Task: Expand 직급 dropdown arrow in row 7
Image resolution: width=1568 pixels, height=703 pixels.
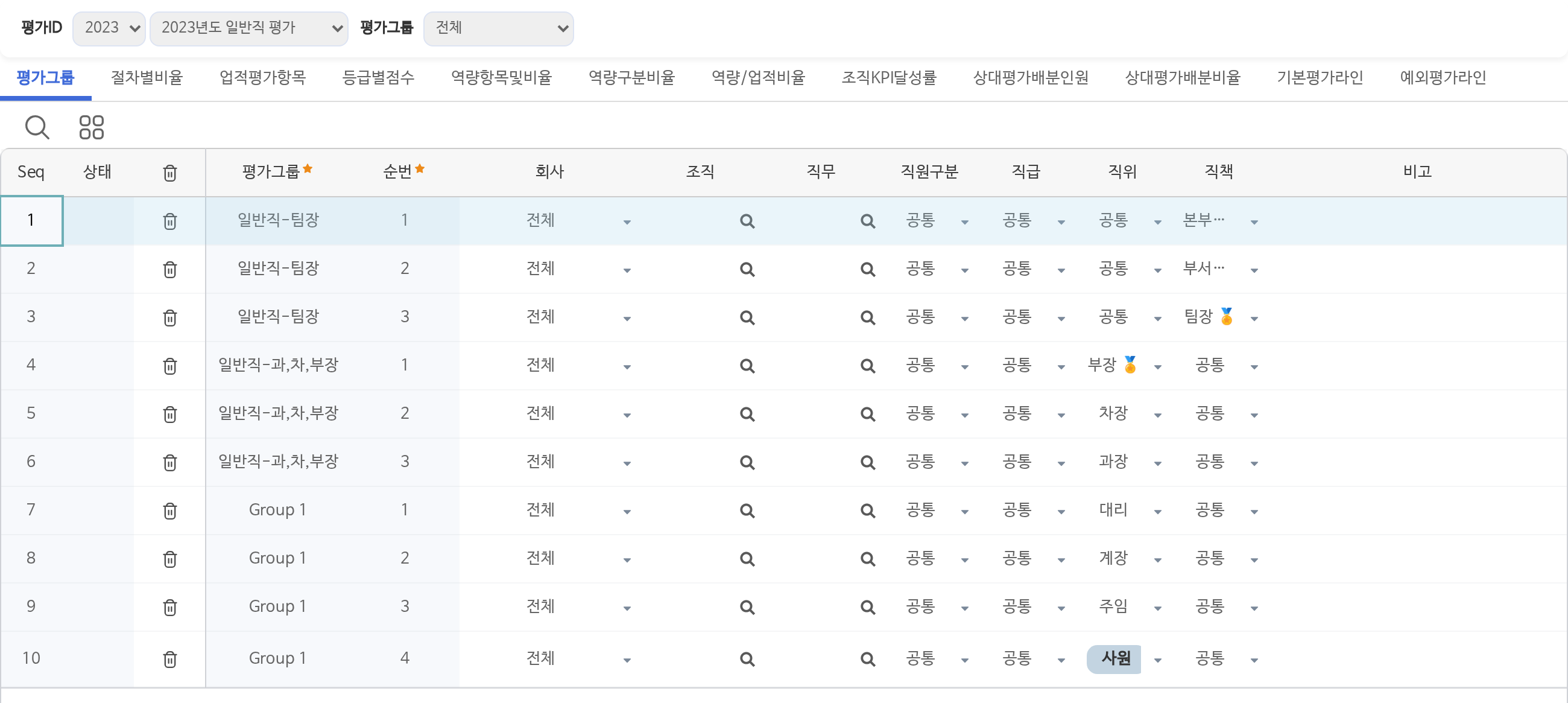Action: pos(1061,512)
